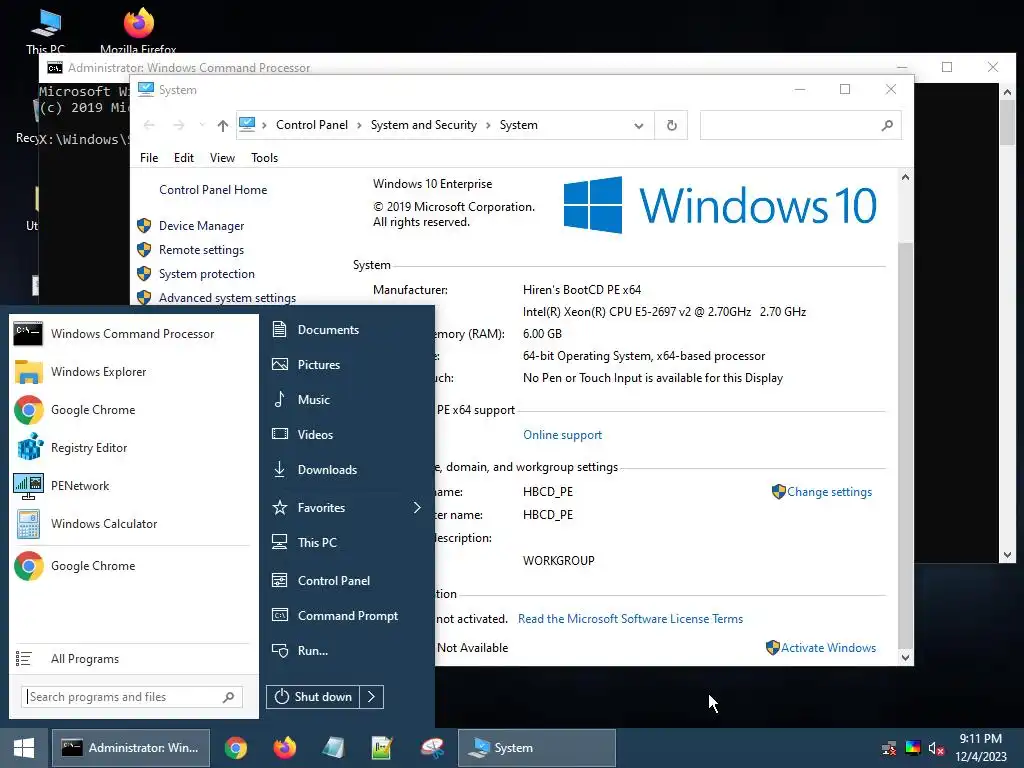Open View menu in System window

tap(222, 158)
